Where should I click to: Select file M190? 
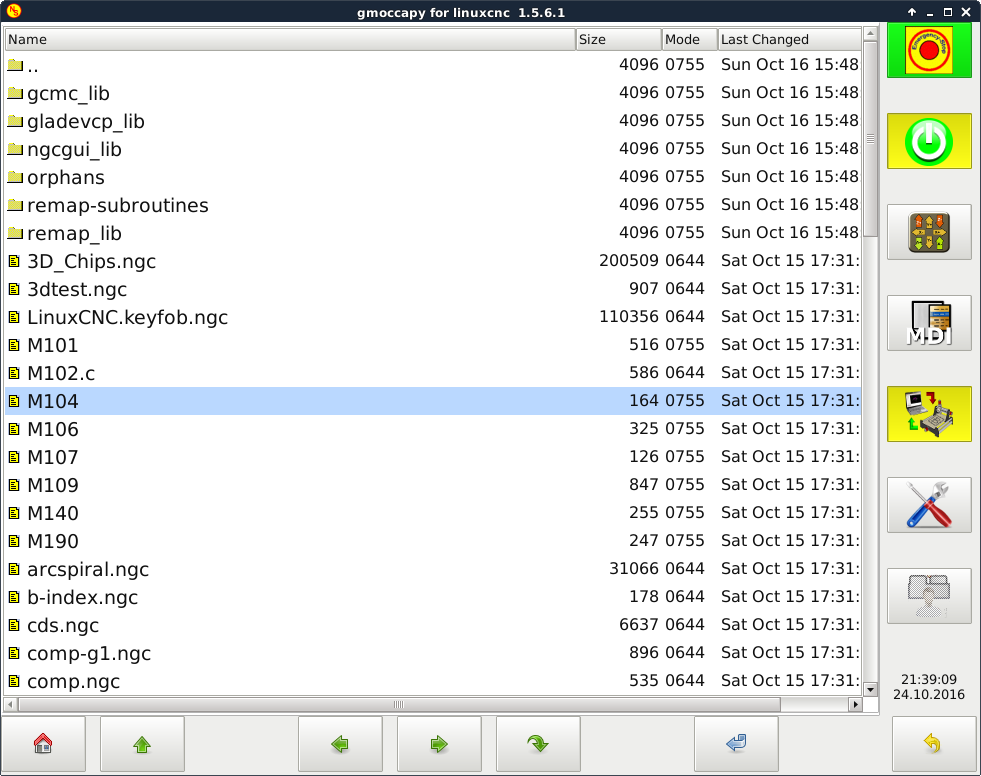(x=433, y=541)
